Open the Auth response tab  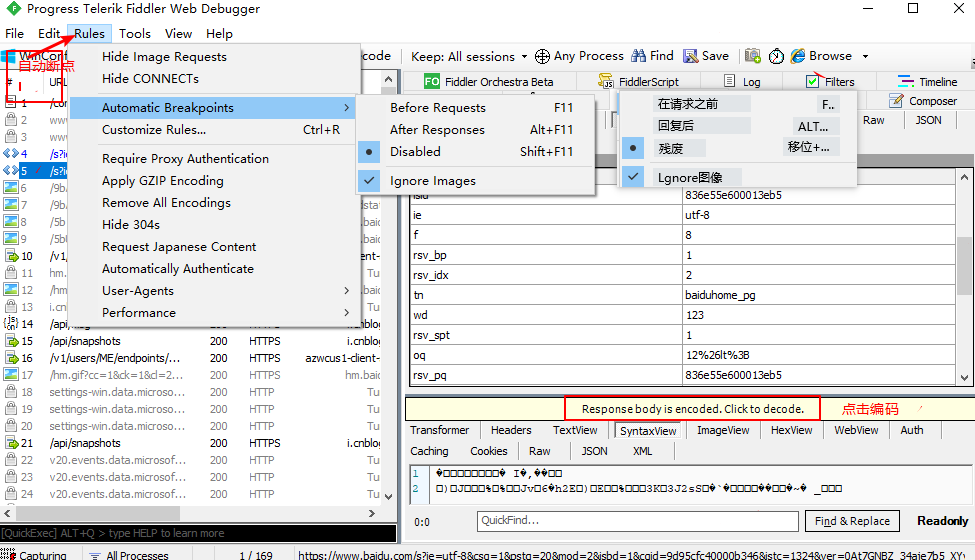[912, 430]
